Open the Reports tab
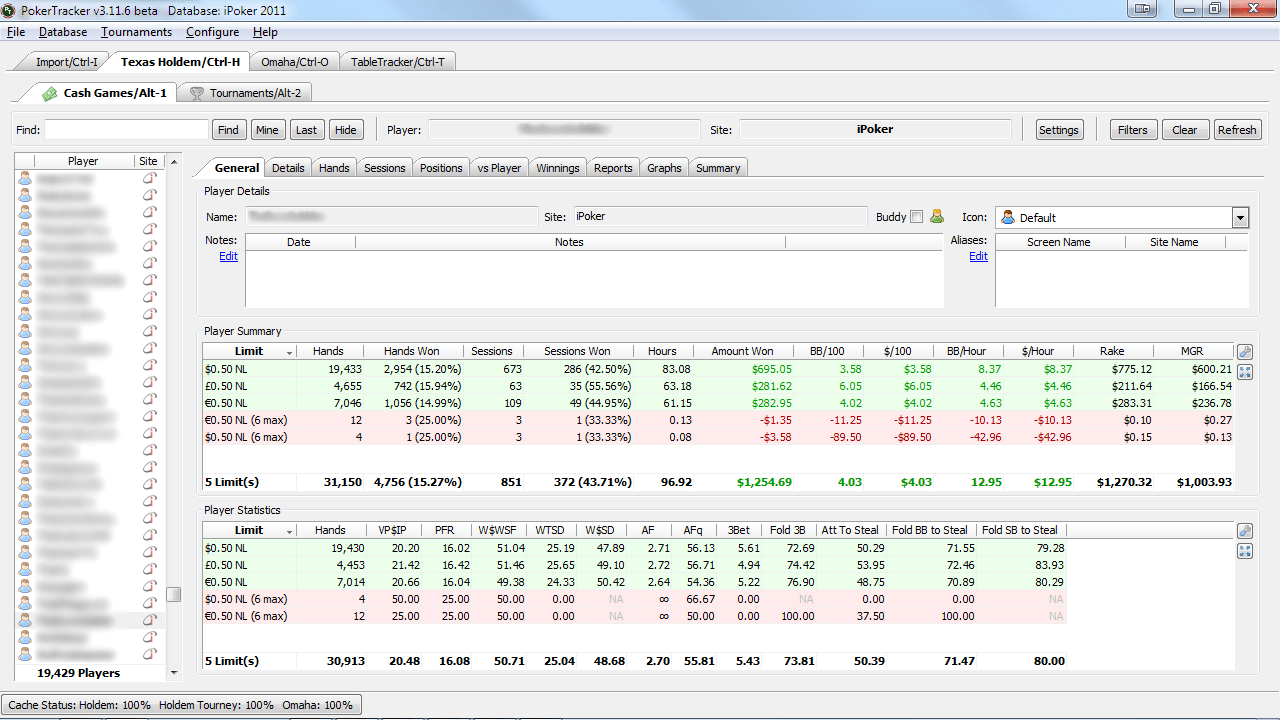This screenshot has height=720, width=1280. point(613,168)
